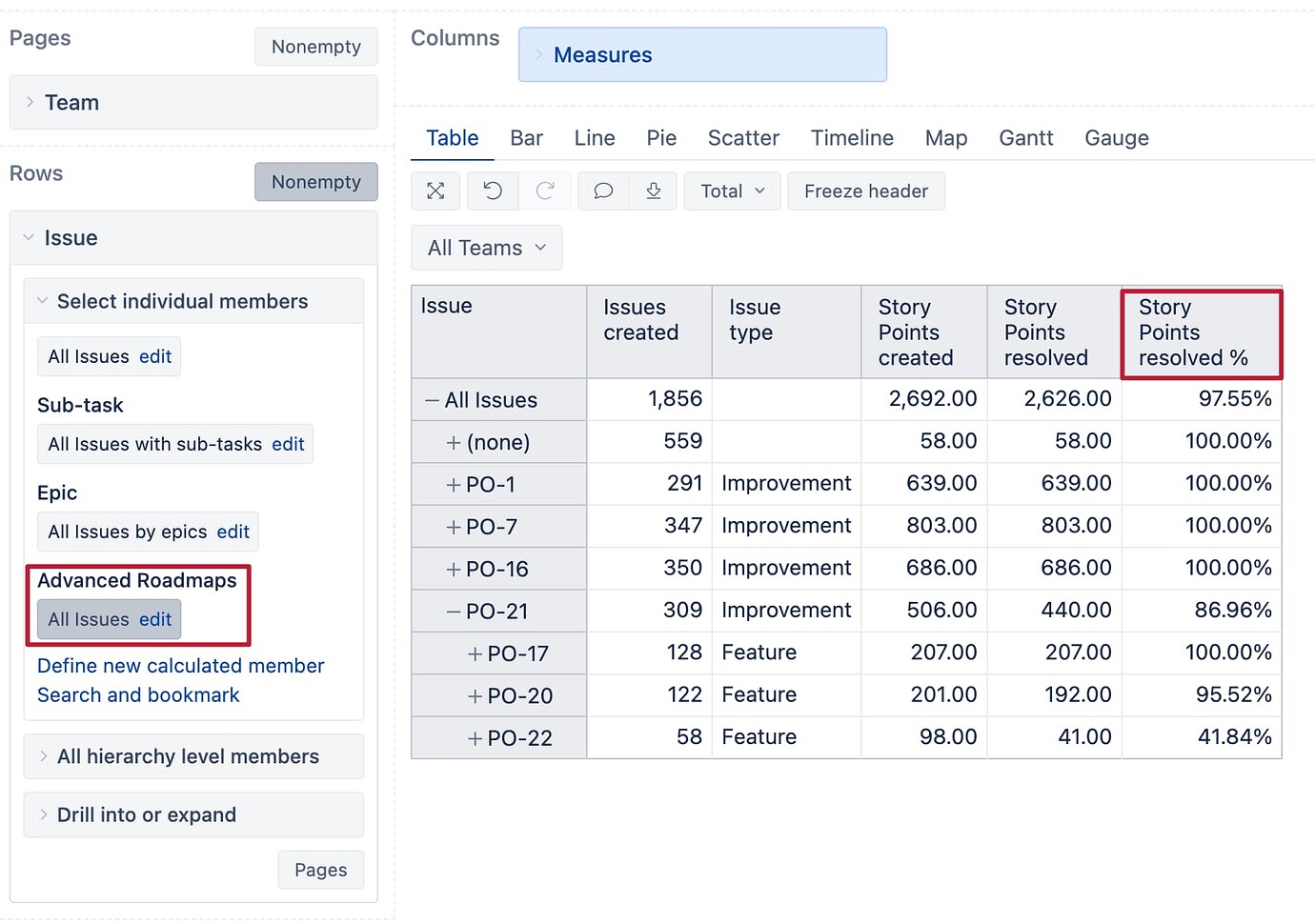Viewport: 1315px width, 924px height.
Task: Click Define new calculated member link
Action: click(180, 666)
